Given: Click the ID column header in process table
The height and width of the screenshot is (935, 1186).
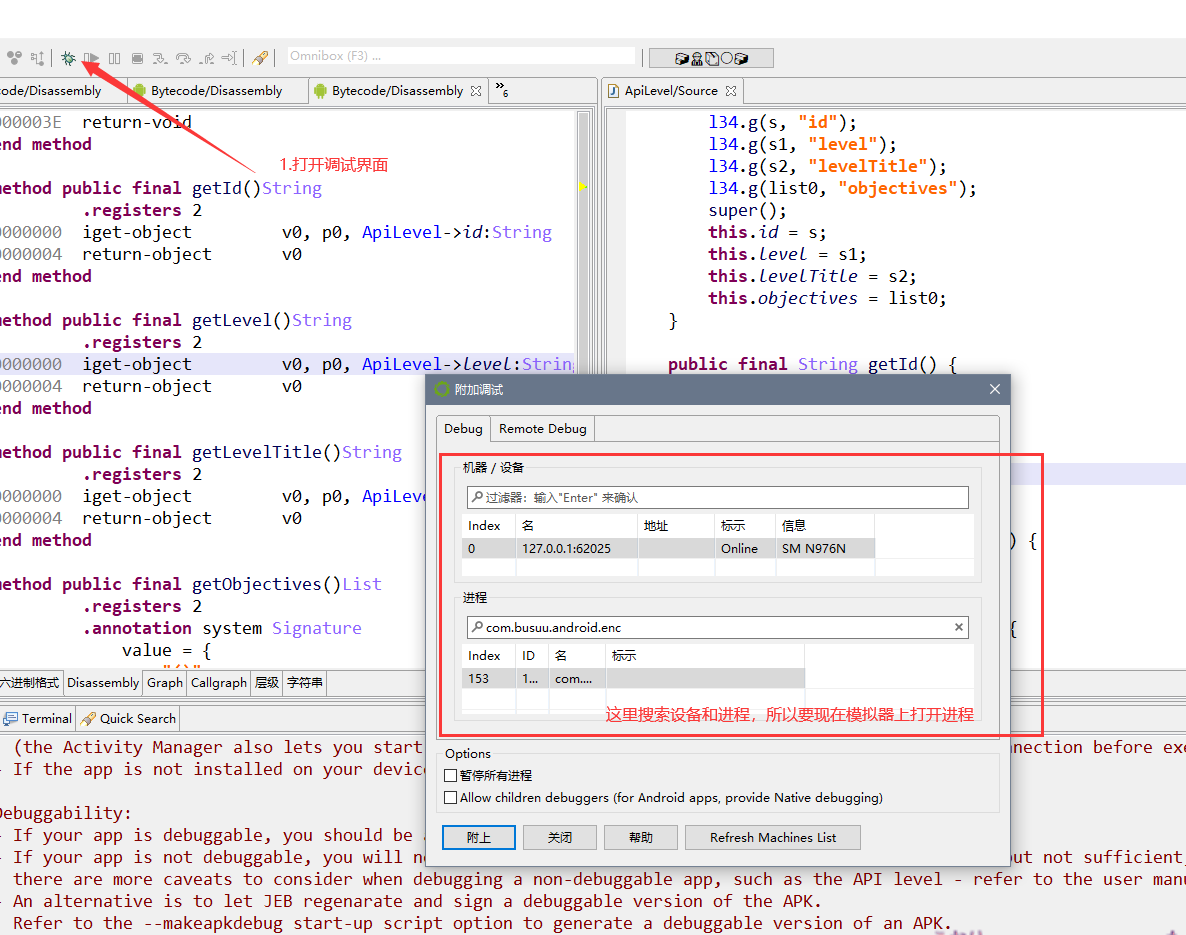Looking at the screenshot, I should coord(532,656).
